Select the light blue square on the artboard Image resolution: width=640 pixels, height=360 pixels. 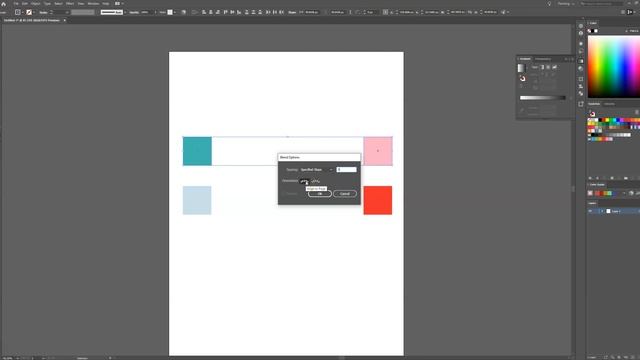click(x=197, y=200)
